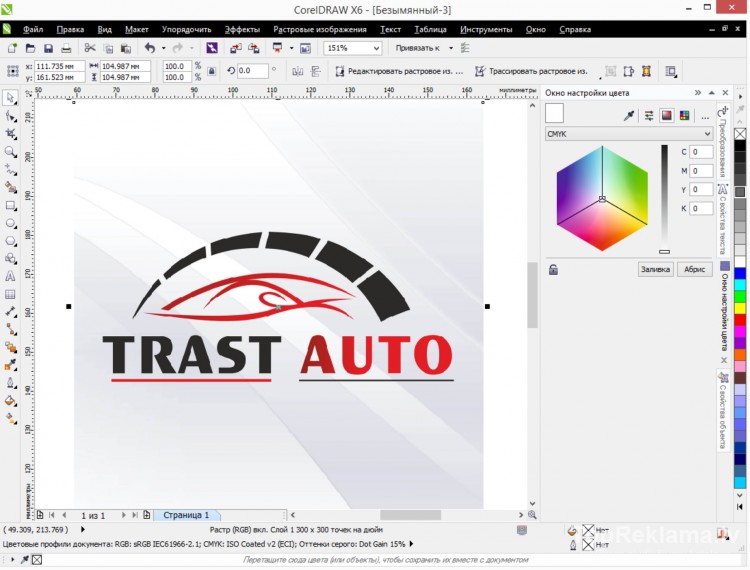Open the Привязать к dropdown
Screen dimensions: 750x570
click(x=451, y=48)
